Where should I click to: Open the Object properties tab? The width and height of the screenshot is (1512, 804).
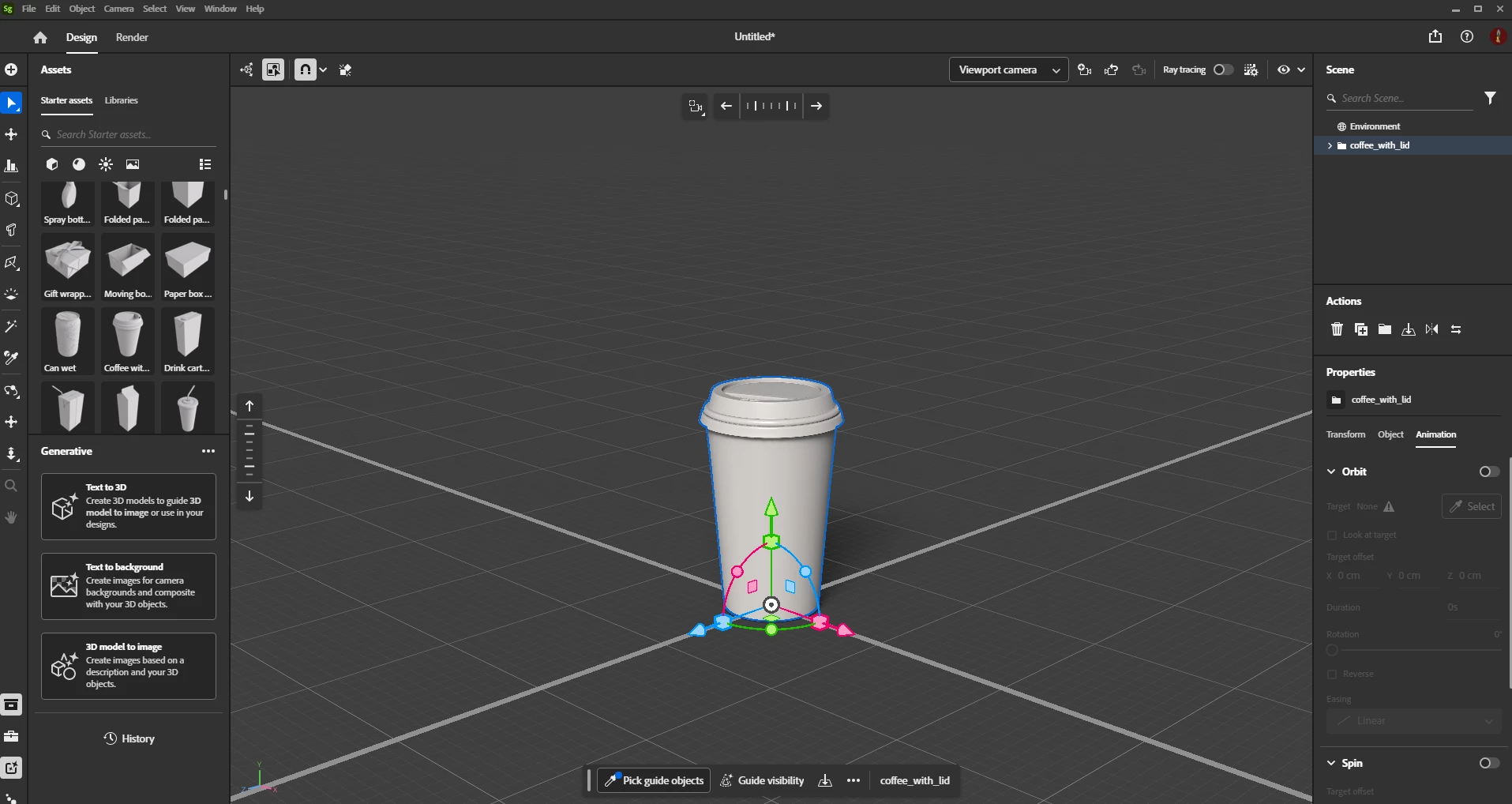pyautogui.click(x=1390, y=434)
